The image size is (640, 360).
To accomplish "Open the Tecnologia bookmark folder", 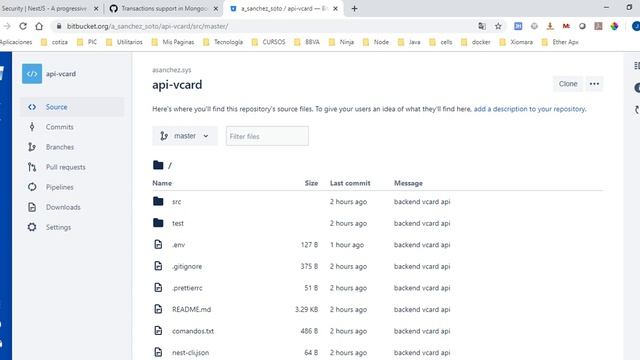I will point(223,42).
